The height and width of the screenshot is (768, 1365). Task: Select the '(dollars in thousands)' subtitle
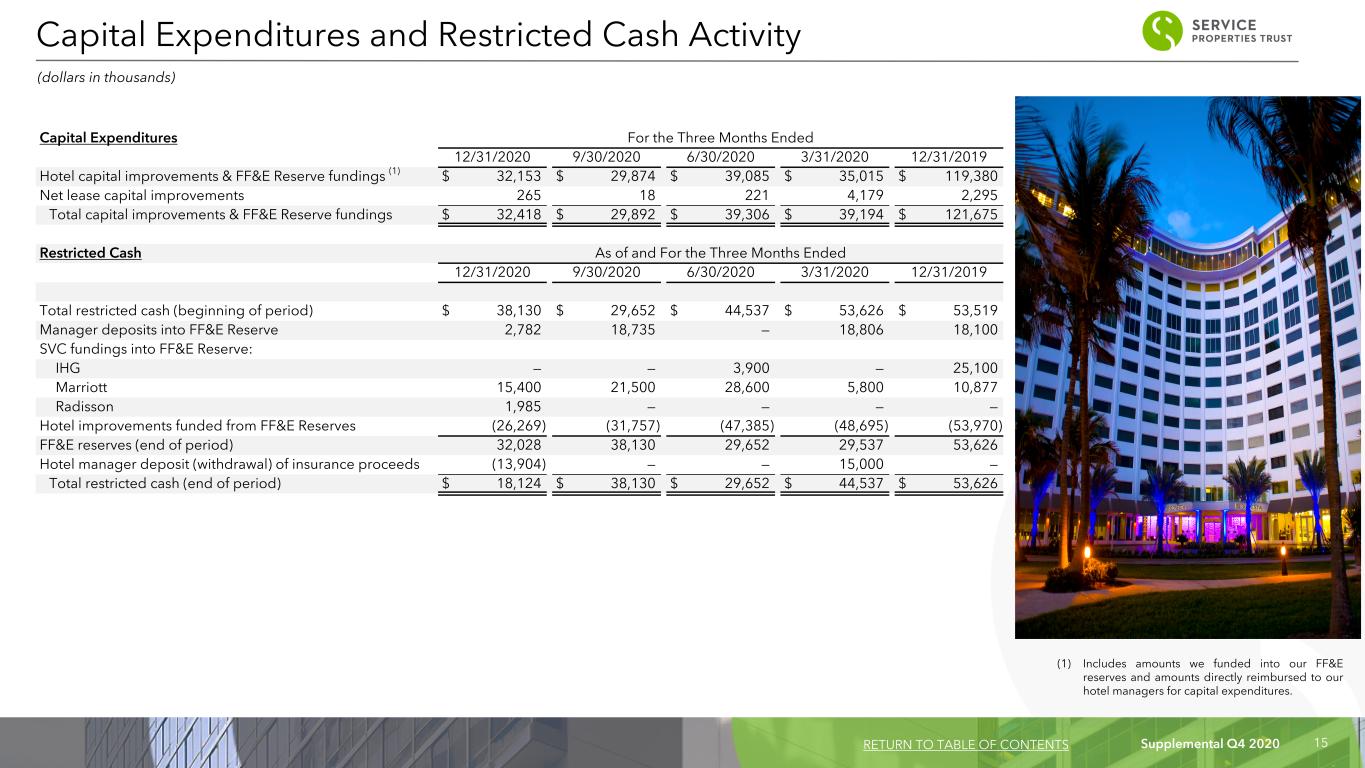click(x=106, y=78)
